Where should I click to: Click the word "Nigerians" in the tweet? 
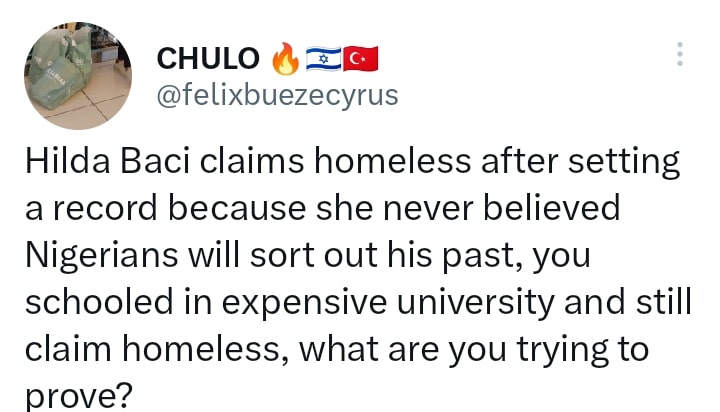click(101, 255)
